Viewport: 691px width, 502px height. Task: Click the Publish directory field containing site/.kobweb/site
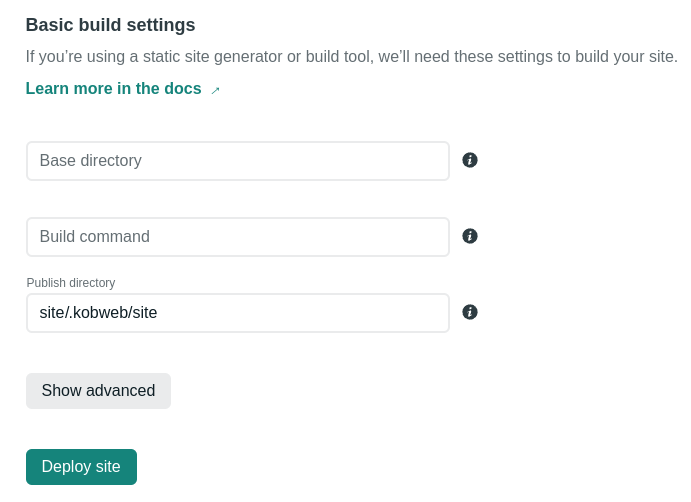238,313
